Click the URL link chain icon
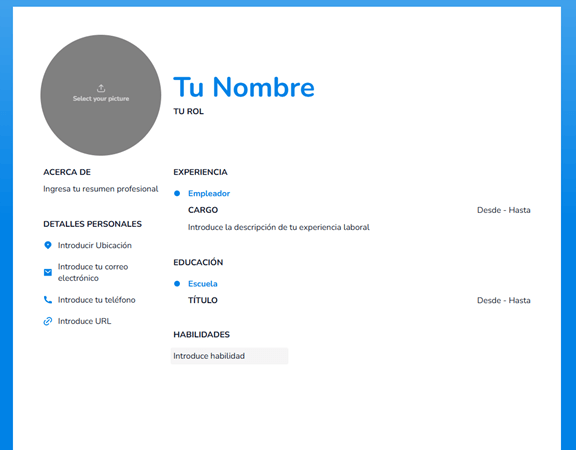This screenshot has width=576, height=450. pyautogui.click(x=48, y=321)
